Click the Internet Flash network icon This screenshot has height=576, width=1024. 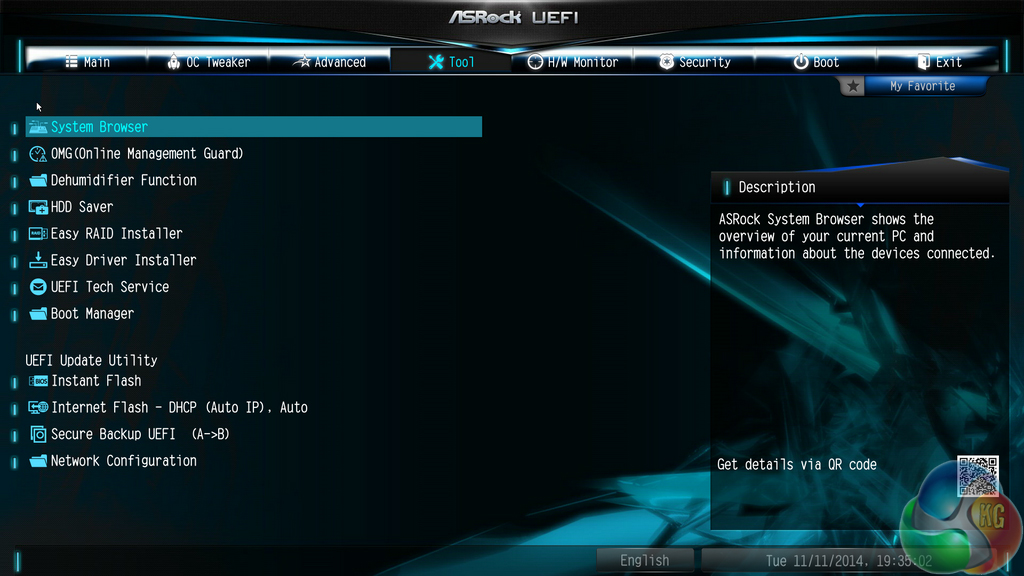point(38,408)
